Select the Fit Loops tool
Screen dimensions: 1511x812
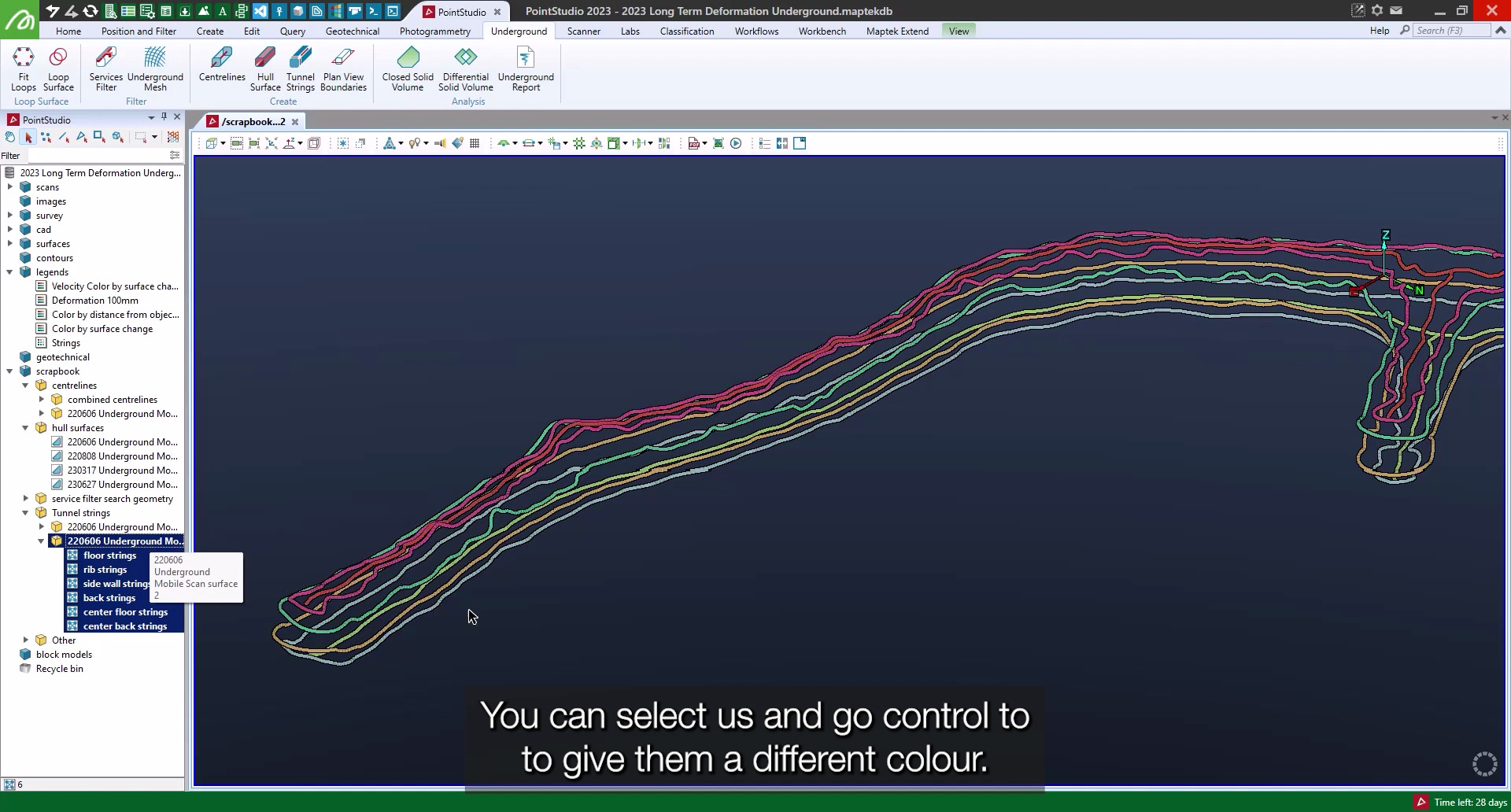click(24, 68)
